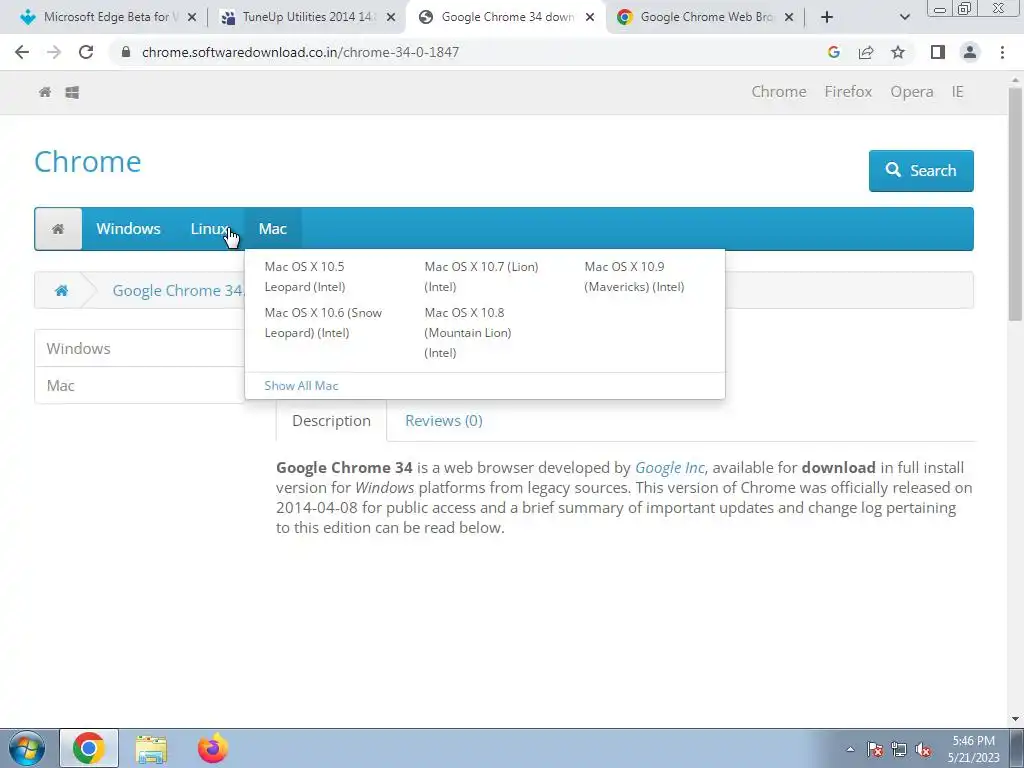Select Mac OS X 10.6 Snow Leopard
Image resolution: width=1024 pixels, height=768 pixels.
[x=323, y=323]
